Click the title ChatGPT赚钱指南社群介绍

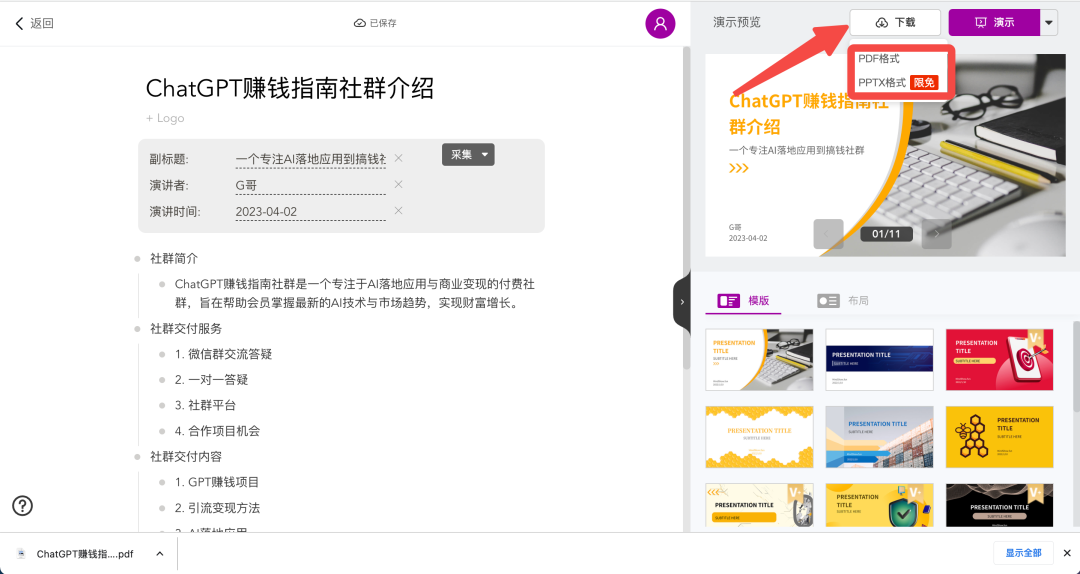pyautogui.click(x=290, y=89)
